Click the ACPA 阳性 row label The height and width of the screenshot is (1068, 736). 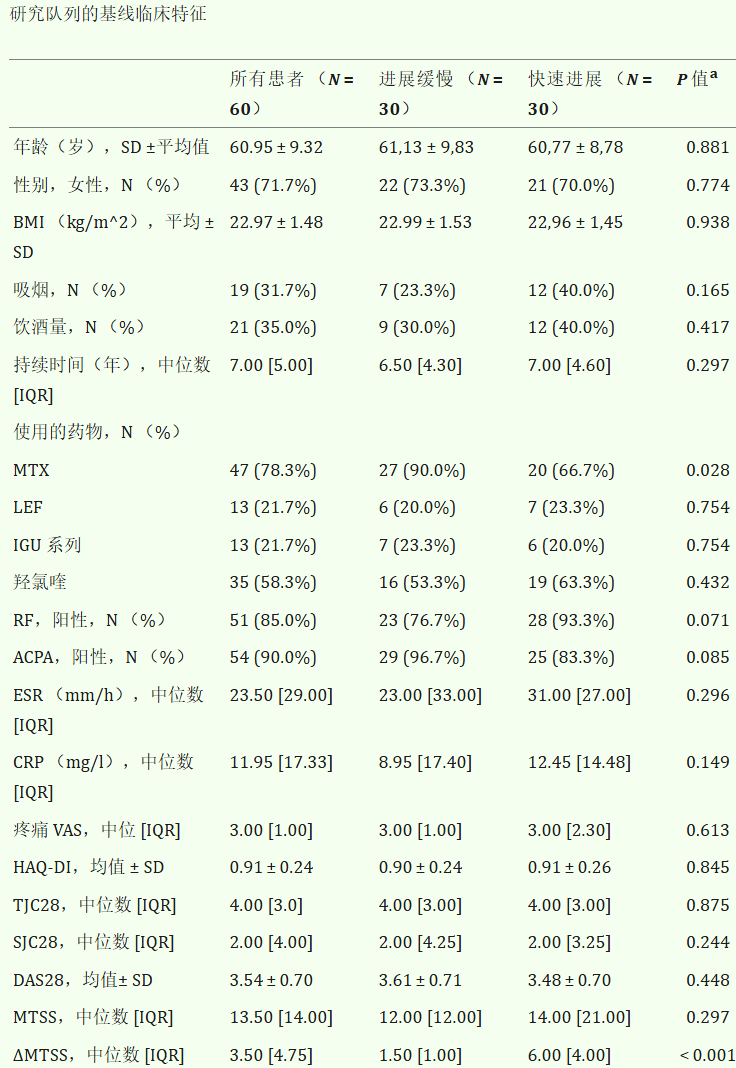pyautogui.click(x=99, y=657)
